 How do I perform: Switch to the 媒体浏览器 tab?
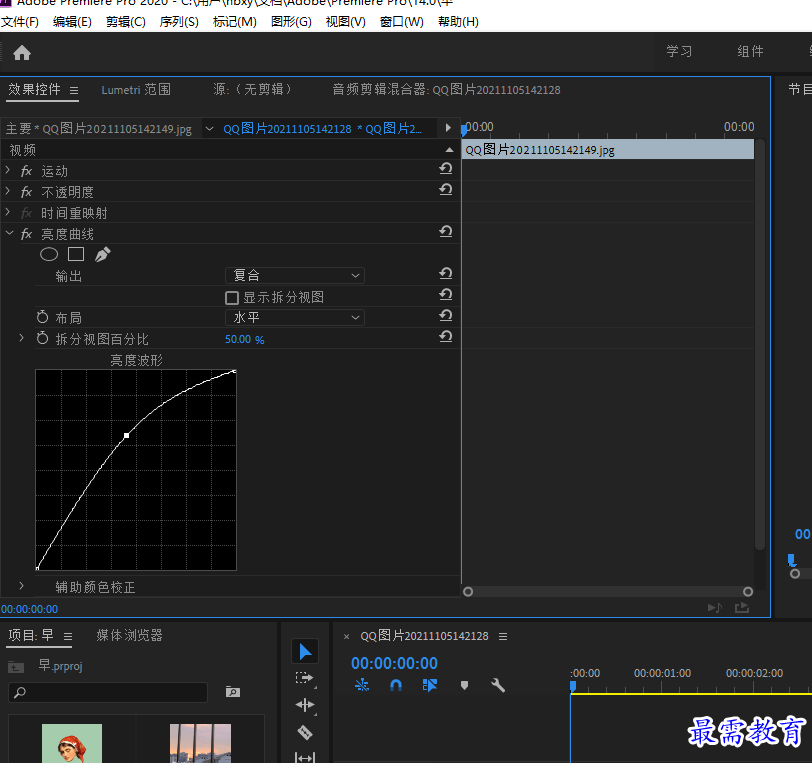pyautogui.click(x=129, y=636)
